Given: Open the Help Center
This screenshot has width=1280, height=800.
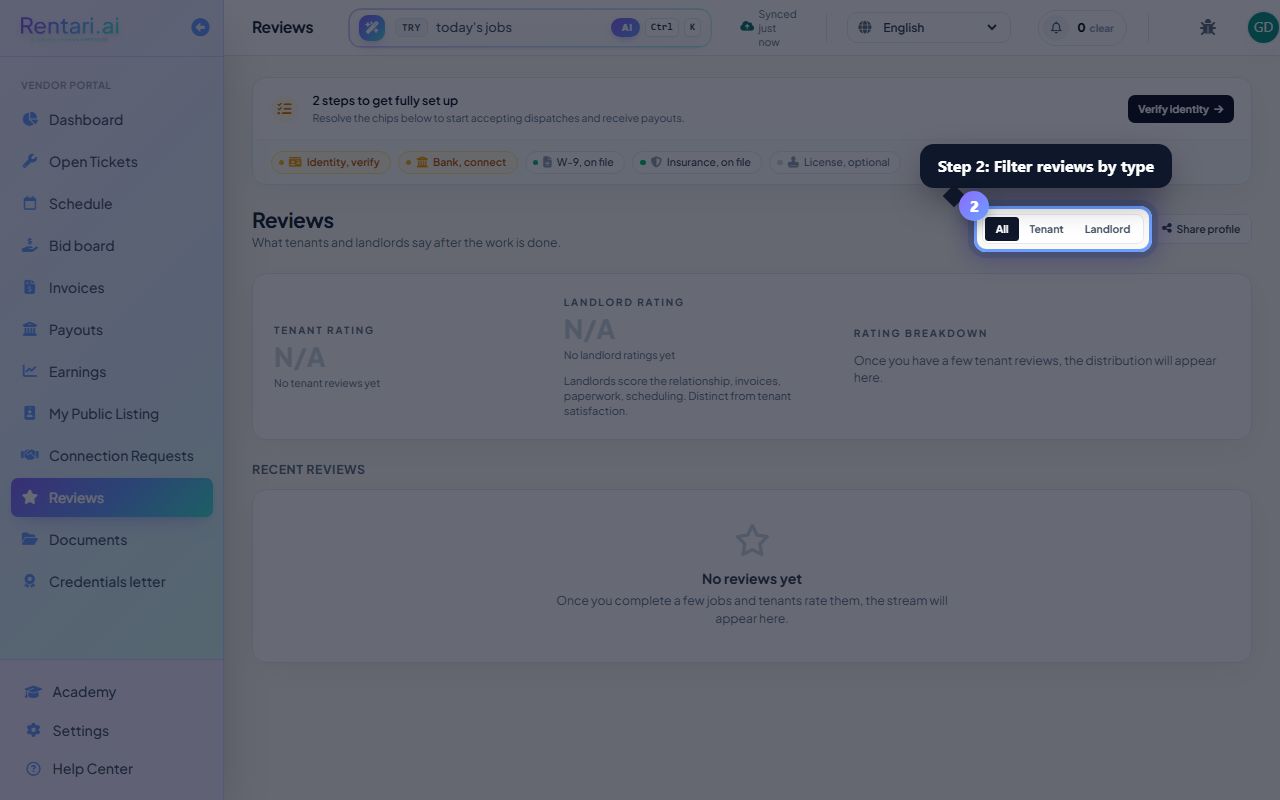Looking at the screenshot, I should (112, 769).
